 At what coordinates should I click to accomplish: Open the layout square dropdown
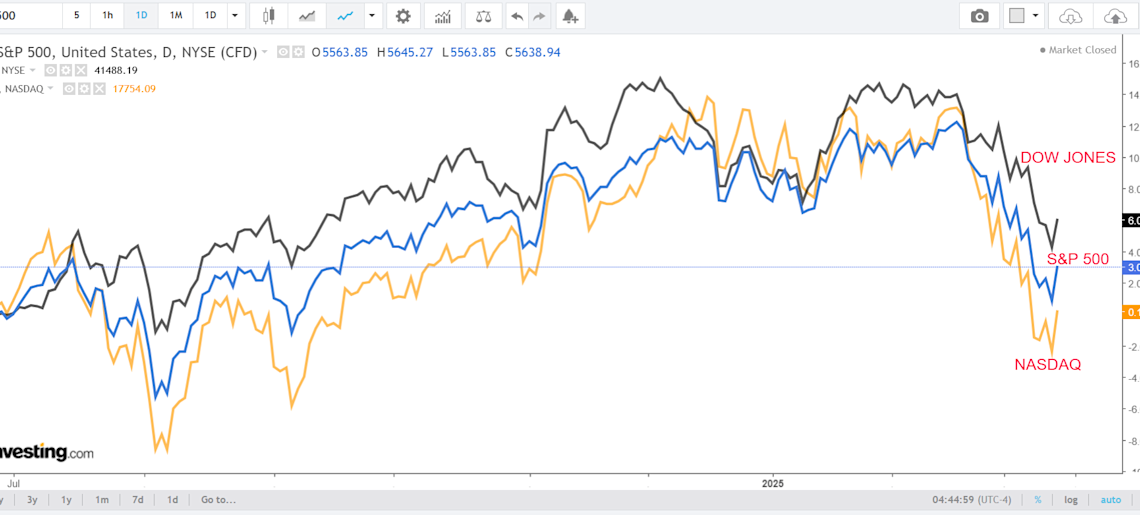tap(1024, 15)
